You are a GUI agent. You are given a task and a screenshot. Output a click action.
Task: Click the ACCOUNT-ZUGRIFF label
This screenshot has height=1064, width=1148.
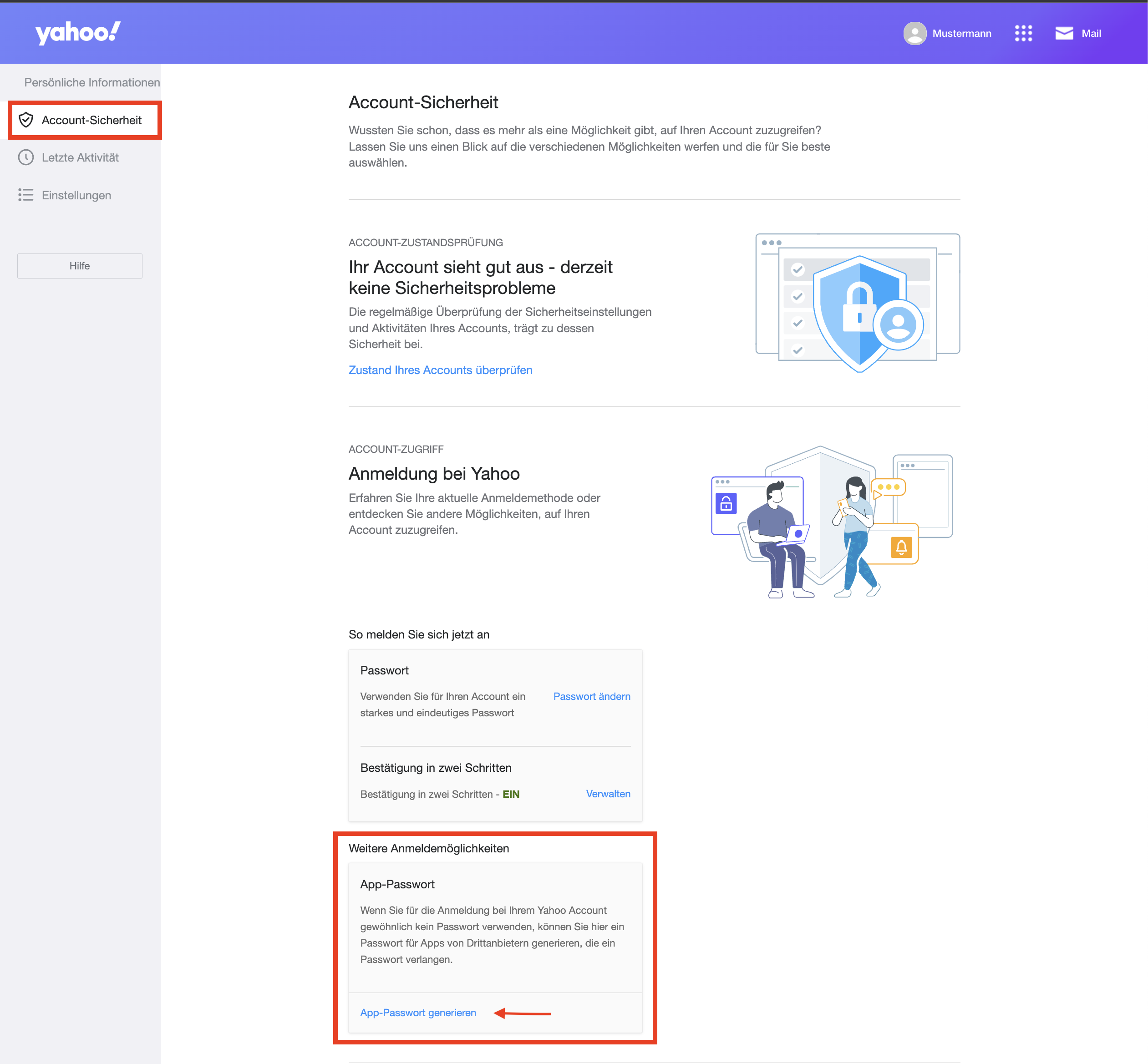[x=396, y=449]
